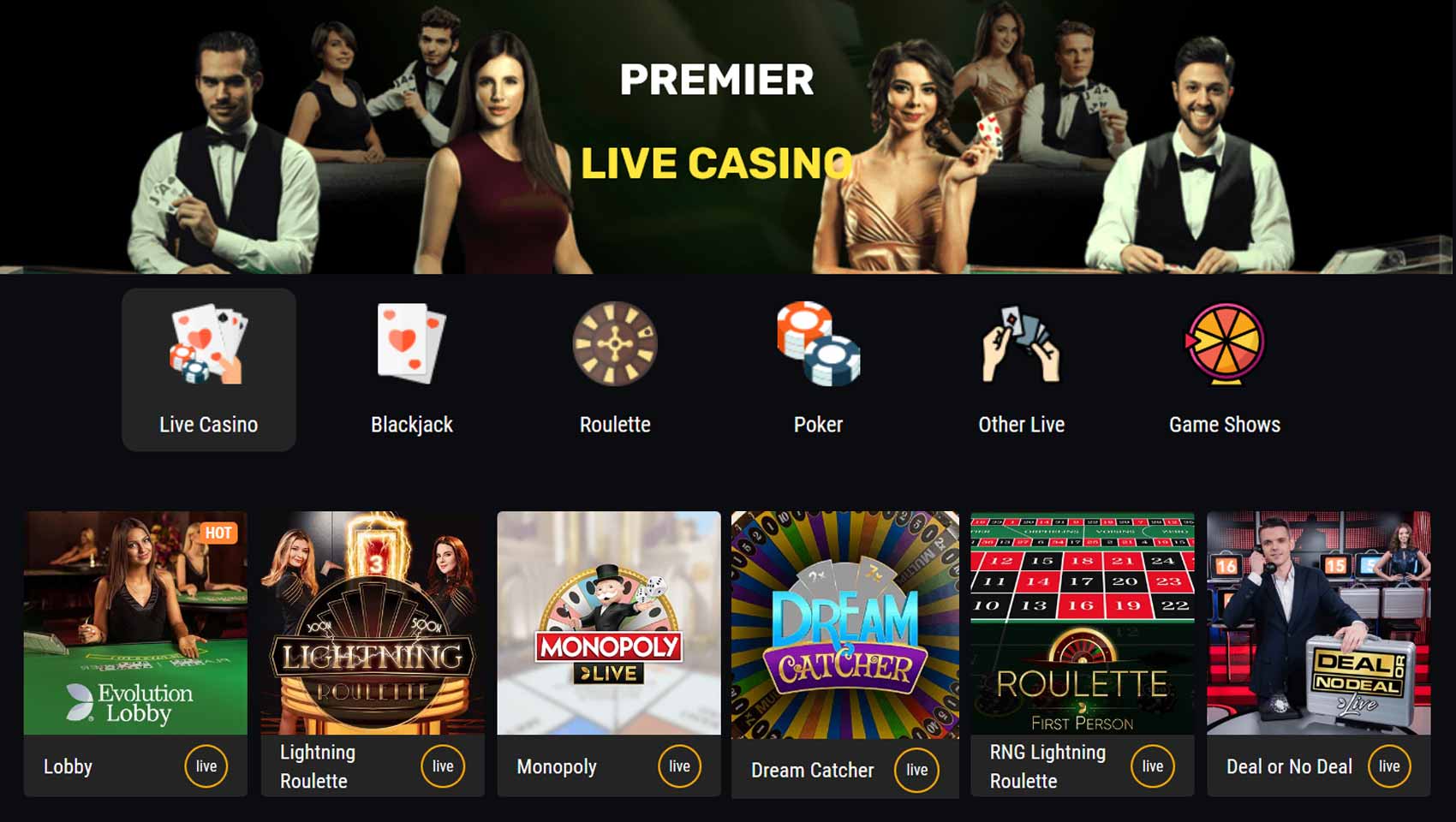Switch to the Game Shows tab label
The image size is (1456, 822).
pyautogui.click(x=1225, y=425)
